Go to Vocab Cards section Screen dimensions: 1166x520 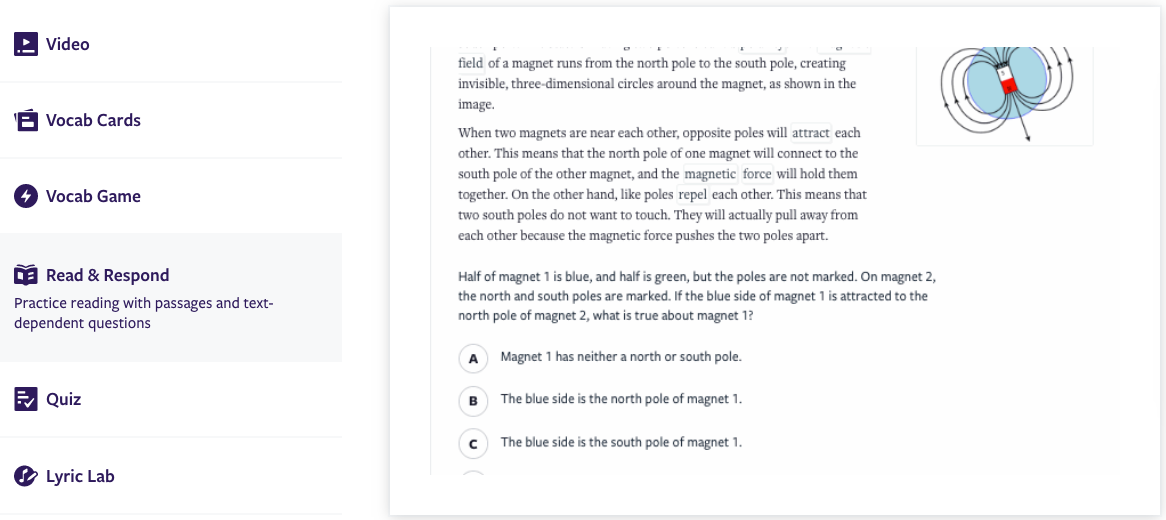tap(93, 120)
